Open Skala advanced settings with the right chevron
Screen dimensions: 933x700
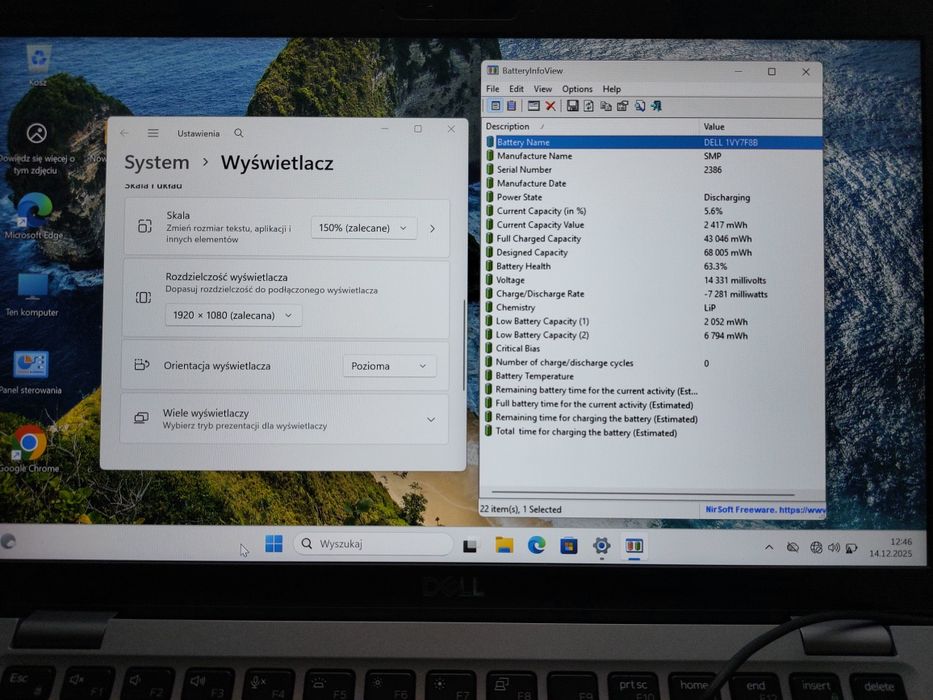433,228
